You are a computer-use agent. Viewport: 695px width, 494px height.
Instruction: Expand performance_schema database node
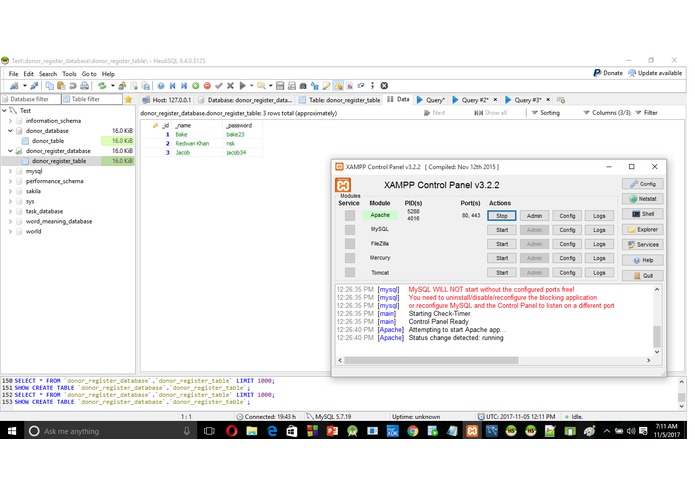pyautogui.click(x=10, y=181)
